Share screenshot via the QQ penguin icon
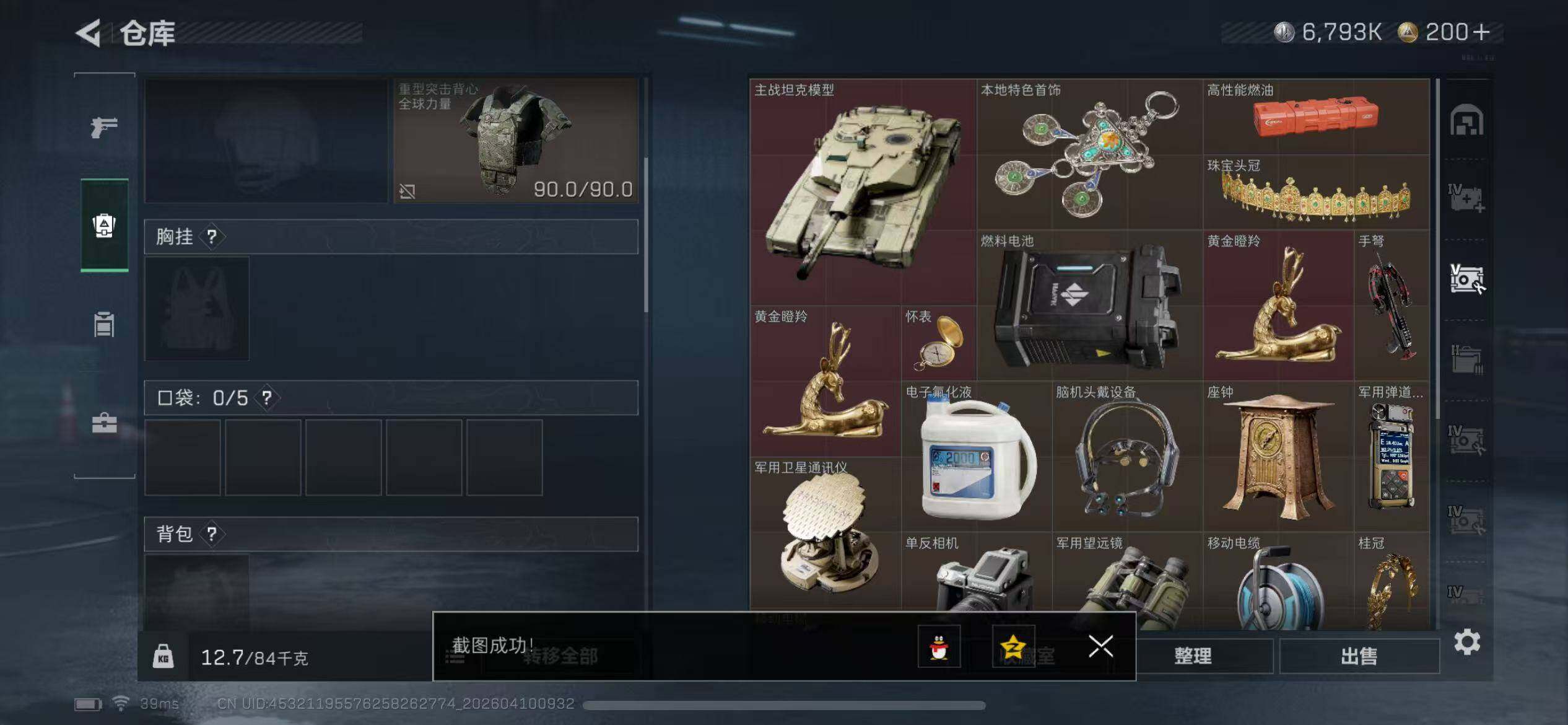Screen dimensions: 1568x725 coord(939,646)
